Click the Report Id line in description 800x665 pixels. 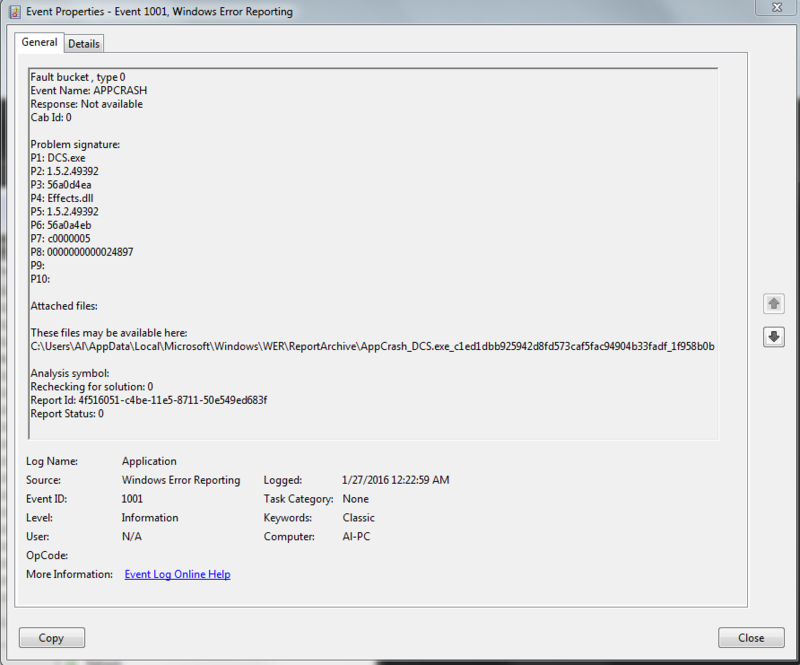tap(149, 400)
